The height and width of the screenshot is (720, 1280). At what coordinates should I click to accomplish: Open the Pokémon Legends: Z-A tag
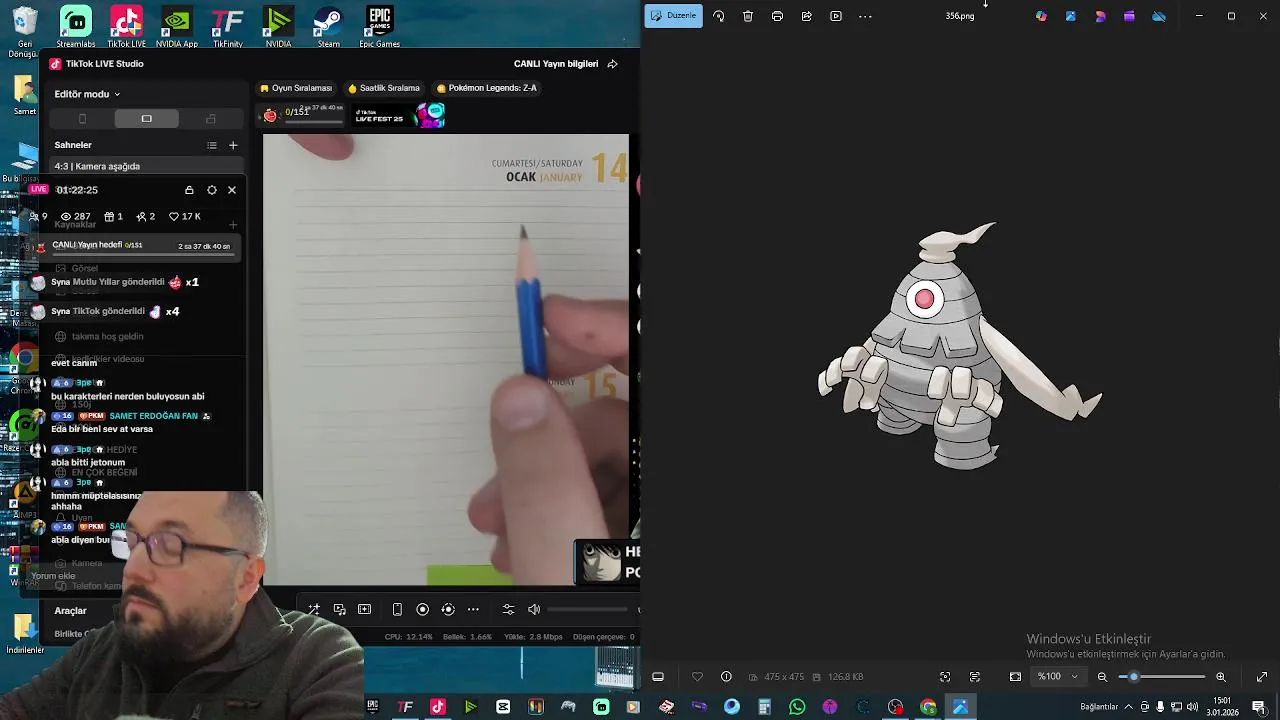487,88
